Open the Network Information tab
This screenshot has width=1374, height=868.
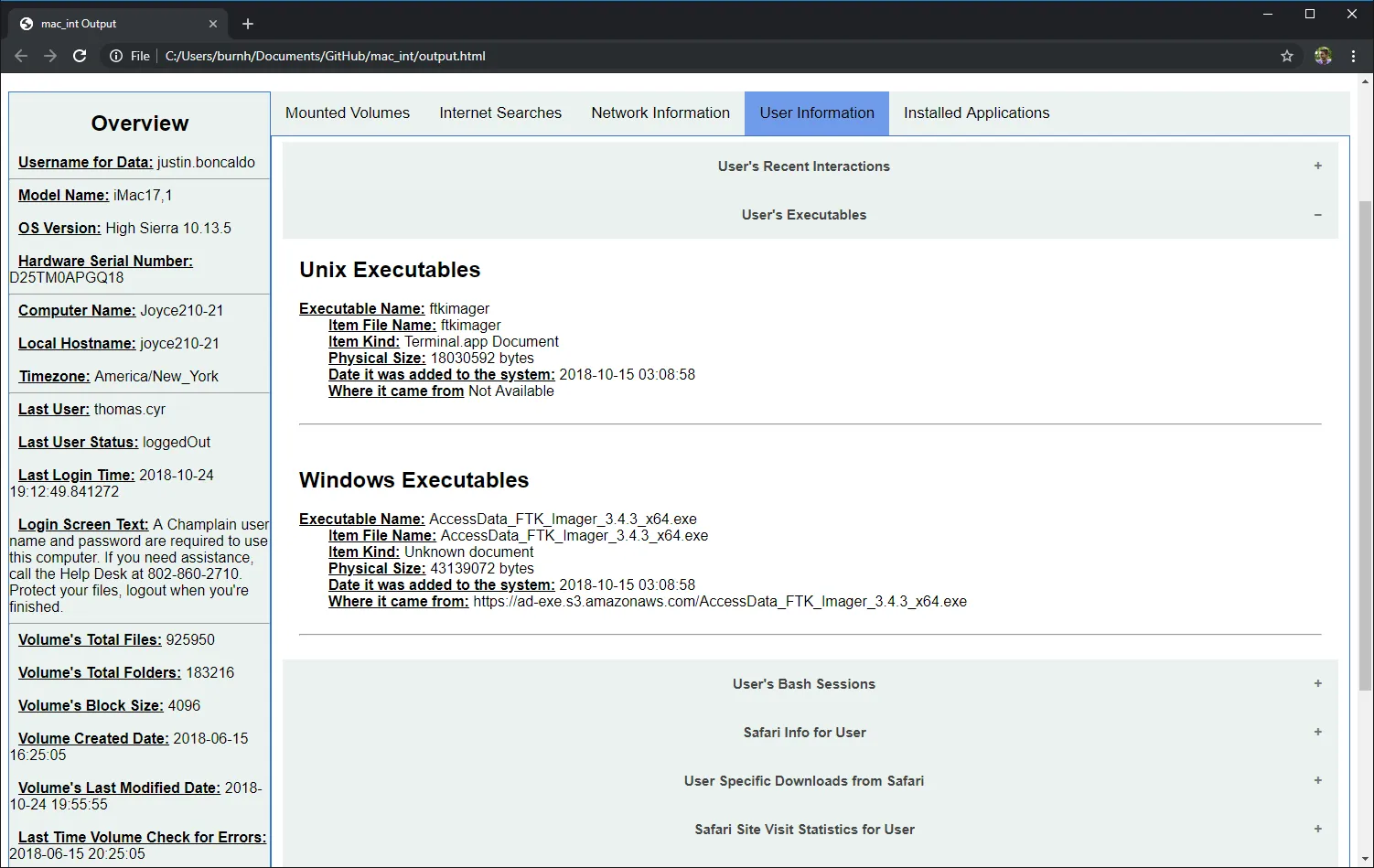tap(660, 113)
